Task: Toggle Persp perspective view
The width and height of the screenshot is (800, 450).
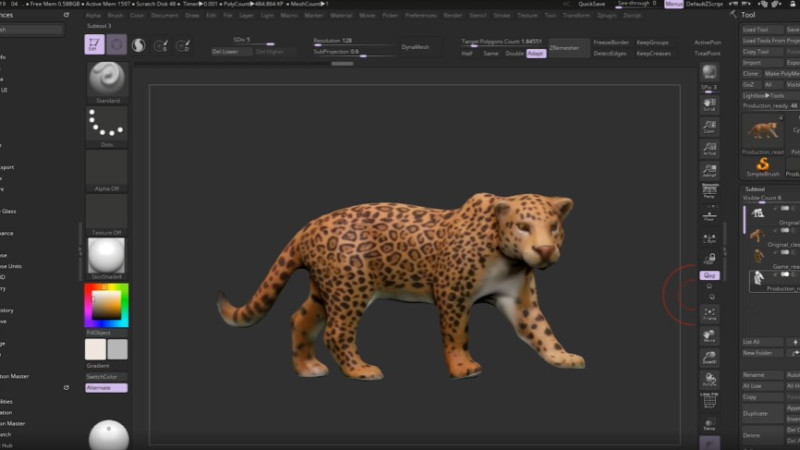Action: pos(709,191)
